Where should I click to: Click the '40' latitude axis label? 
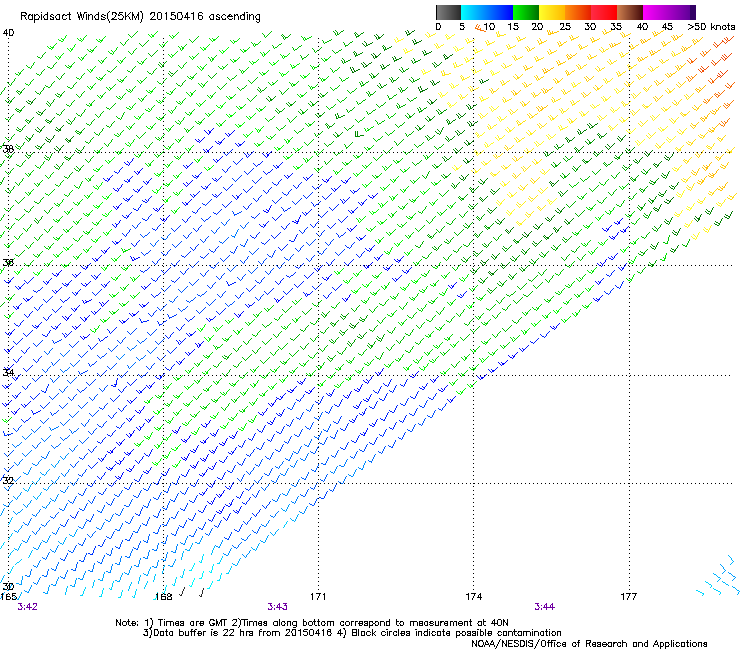pos(8,33)
